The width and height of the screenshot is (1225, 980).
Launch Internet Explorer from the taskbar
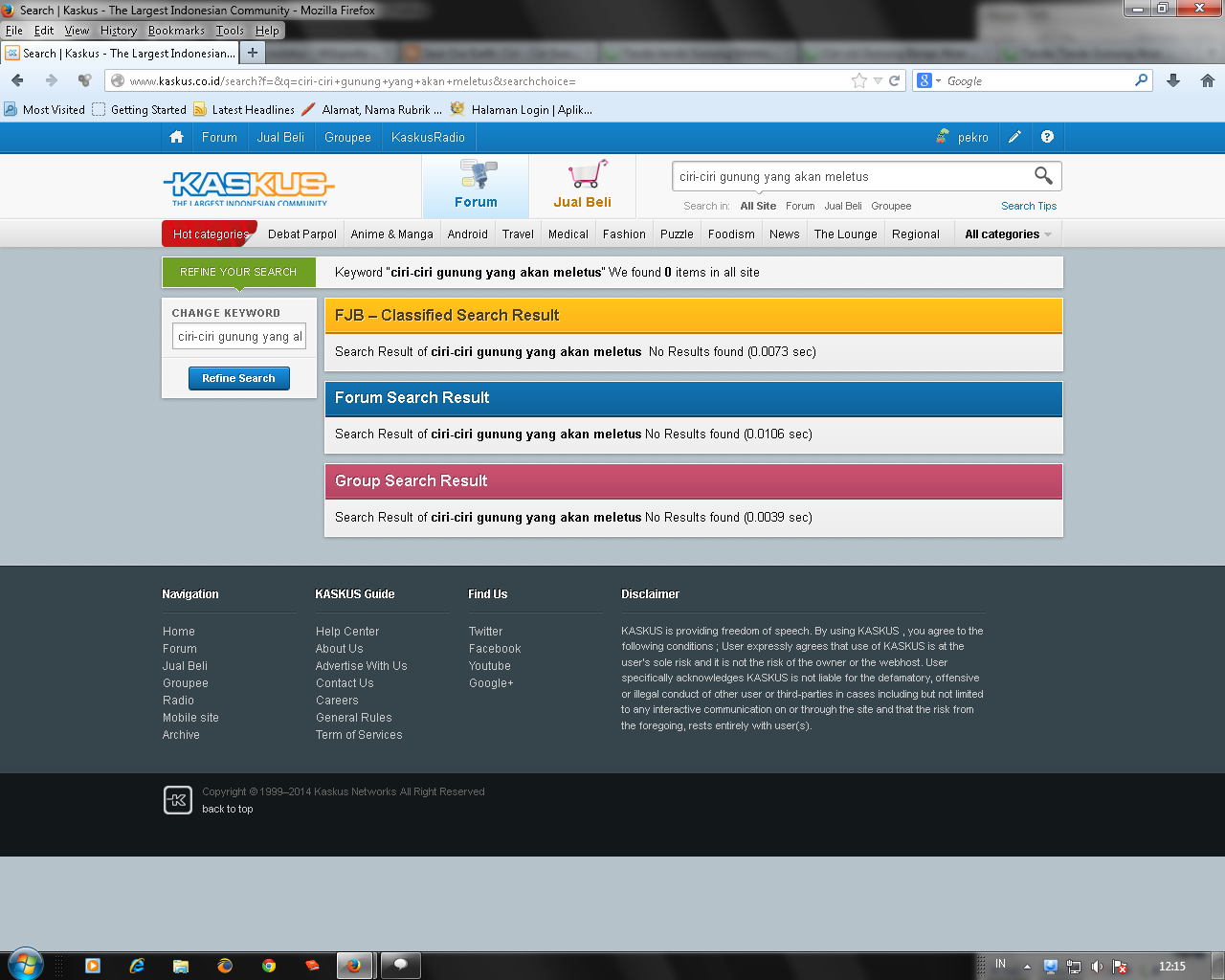click(137, 966)
